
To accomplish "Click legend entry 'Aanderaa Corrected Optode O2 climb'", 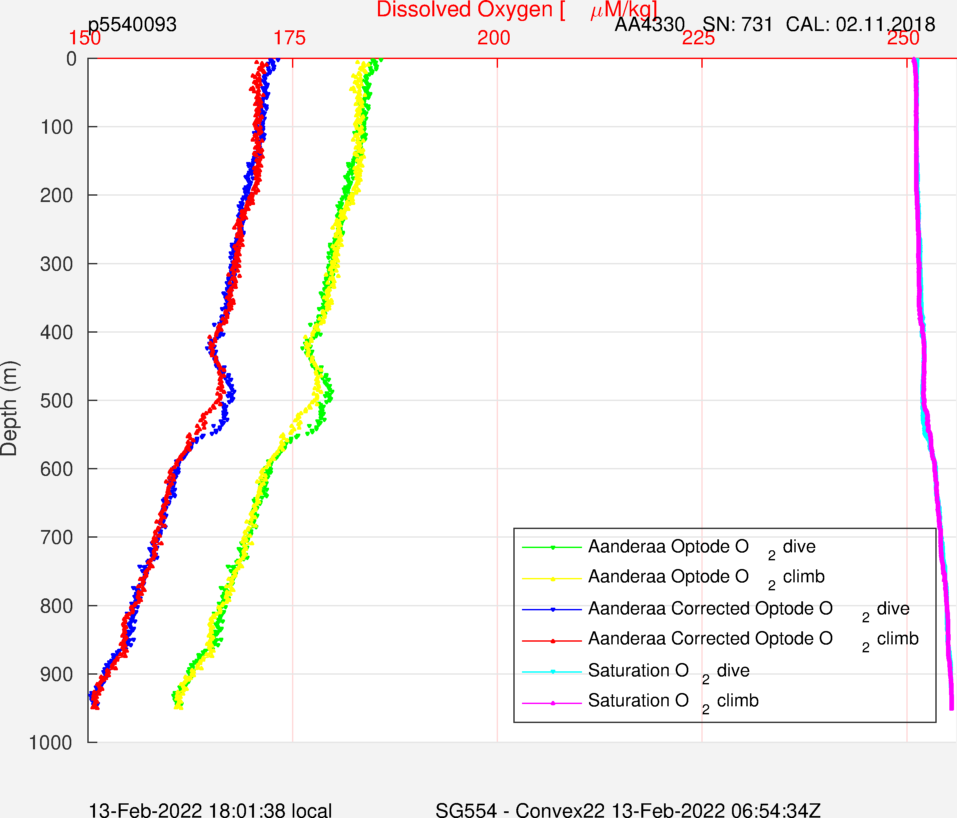I will point(753,640).
